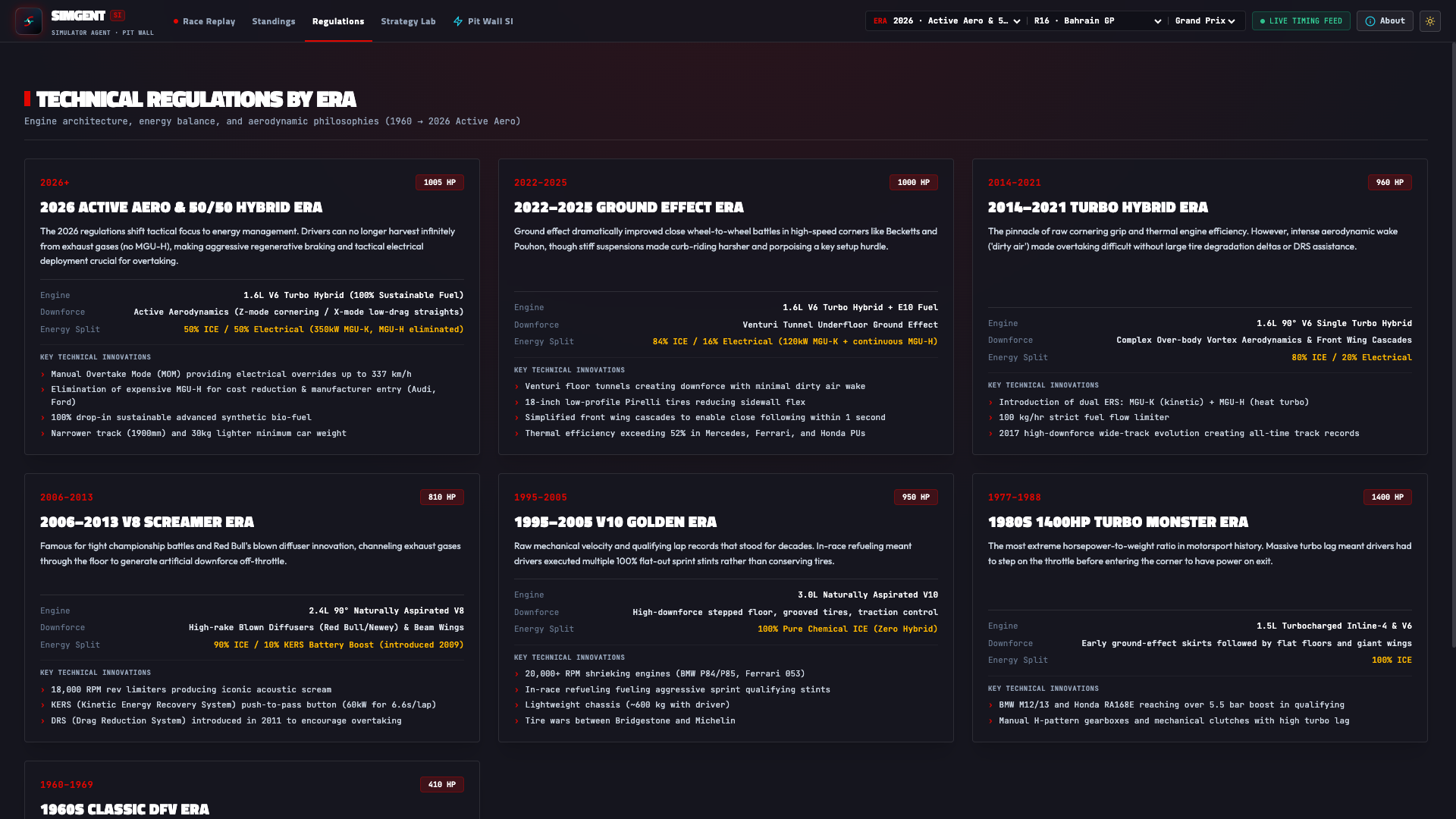
Task: Click the 810 HP badge
Action: (442, 497)
